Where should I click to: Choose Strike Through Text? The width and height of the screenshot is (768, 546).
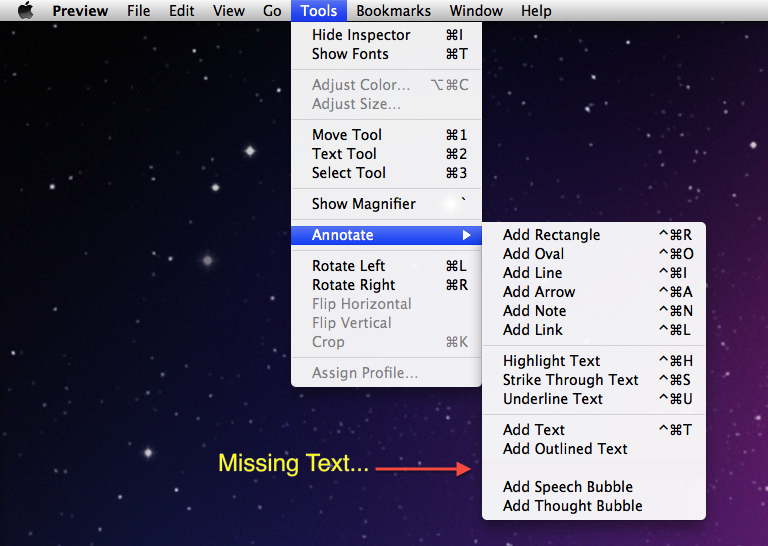pos(594,380)
